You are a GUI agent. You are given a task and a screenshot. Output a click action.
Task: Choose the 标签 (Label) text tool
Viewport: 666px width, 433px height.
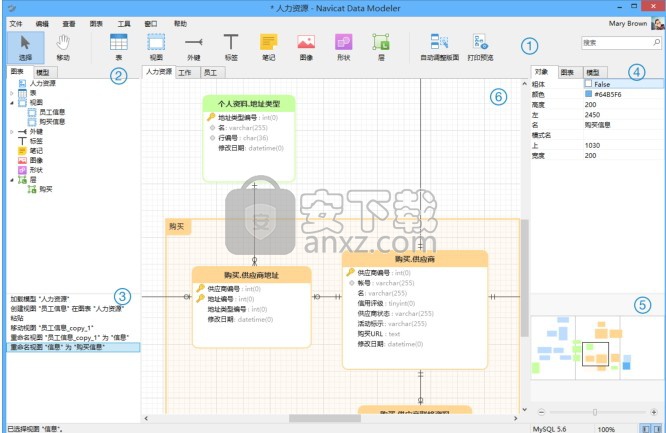231,48
